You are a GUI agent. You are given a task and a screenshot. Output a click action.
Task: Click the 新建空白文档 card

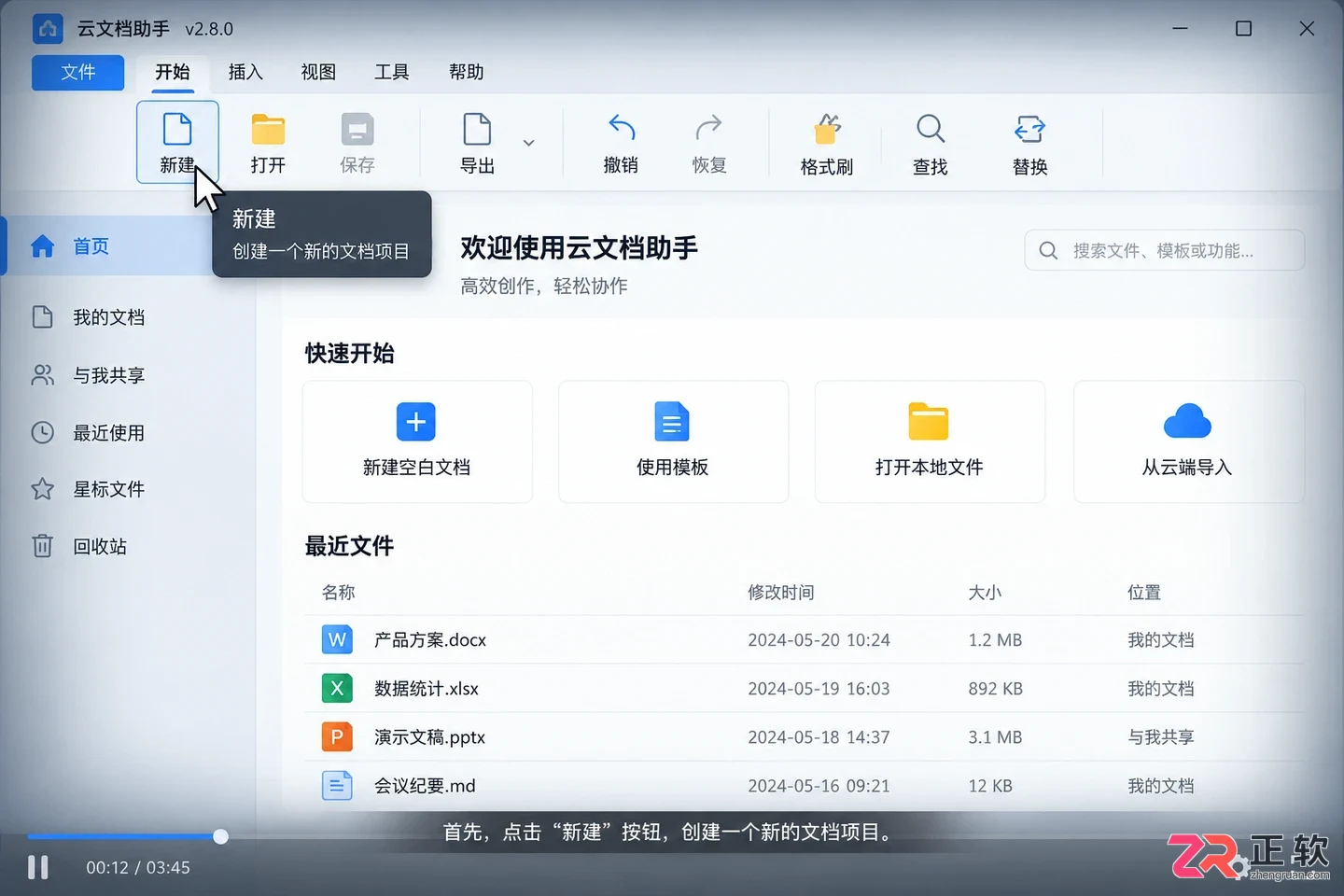coord(417,441)
